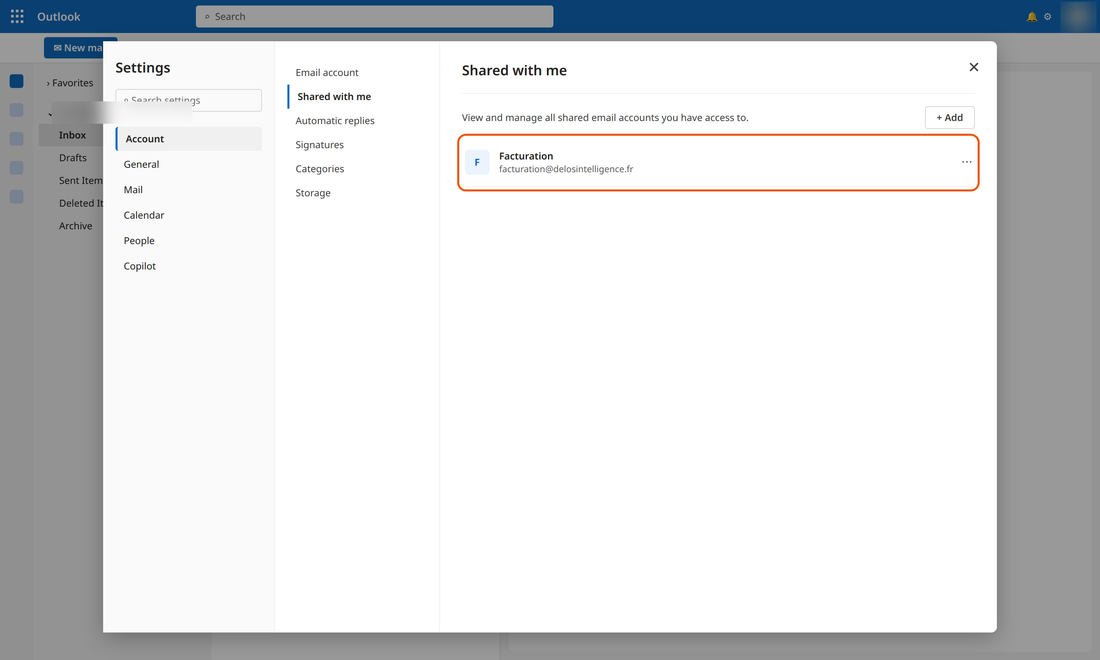Click the user profile avatar top right
1100x660 pixels.
click(x=1078, y=17)
